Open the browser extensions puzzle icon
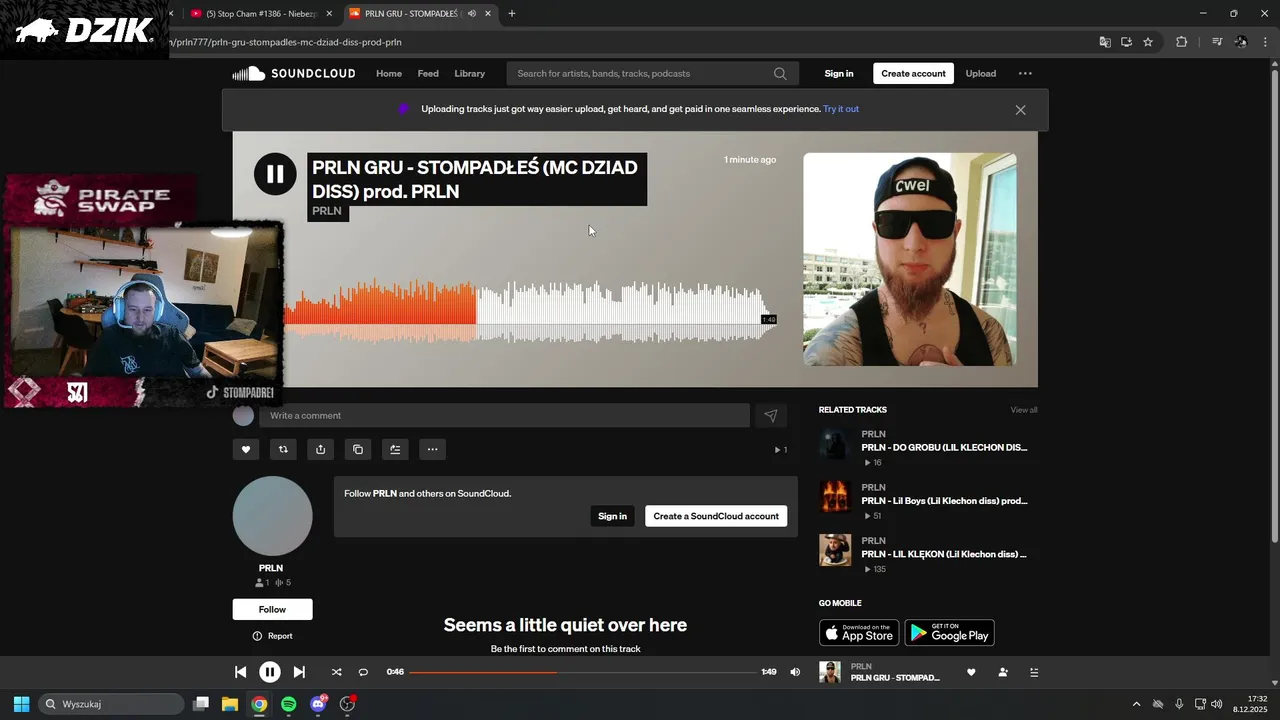The image size is (1280, 720). (1181, 42)
